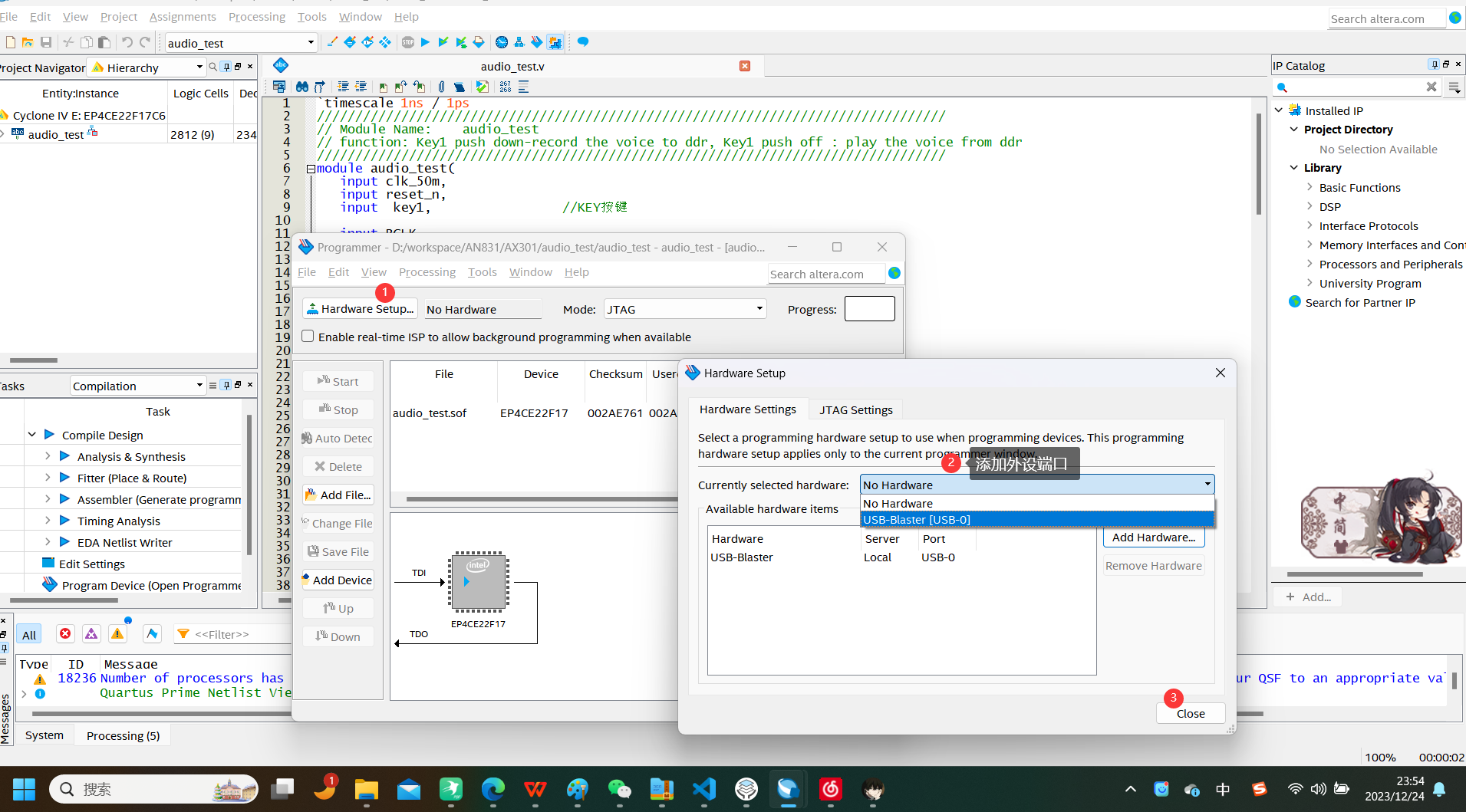Screen dimensions: 1466x812
Task: Click the Add Hardware... button
Action: (x=1154, y=537)
